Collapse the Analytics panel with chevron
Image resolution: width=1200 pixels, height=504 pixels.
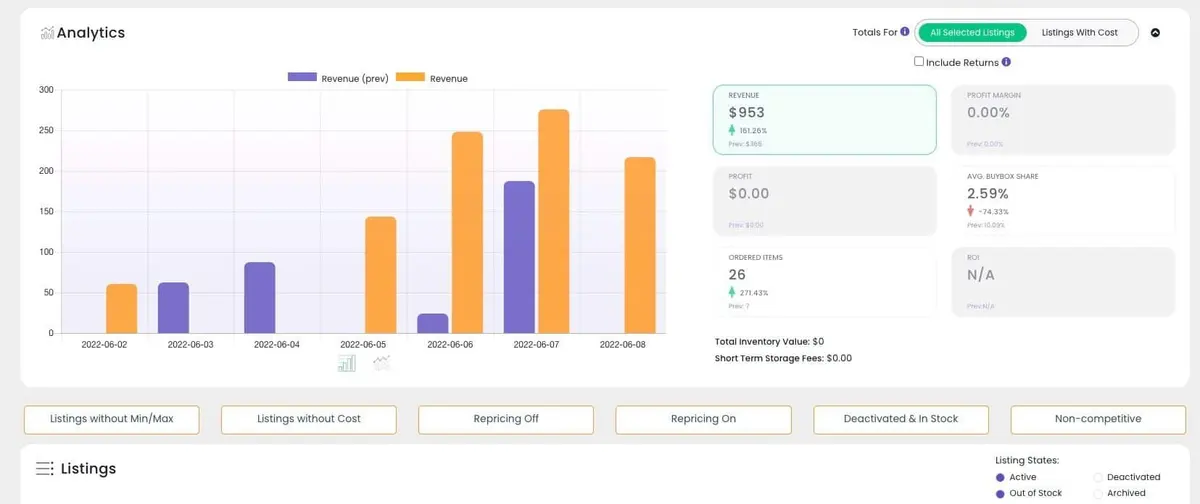point(1156,33)
